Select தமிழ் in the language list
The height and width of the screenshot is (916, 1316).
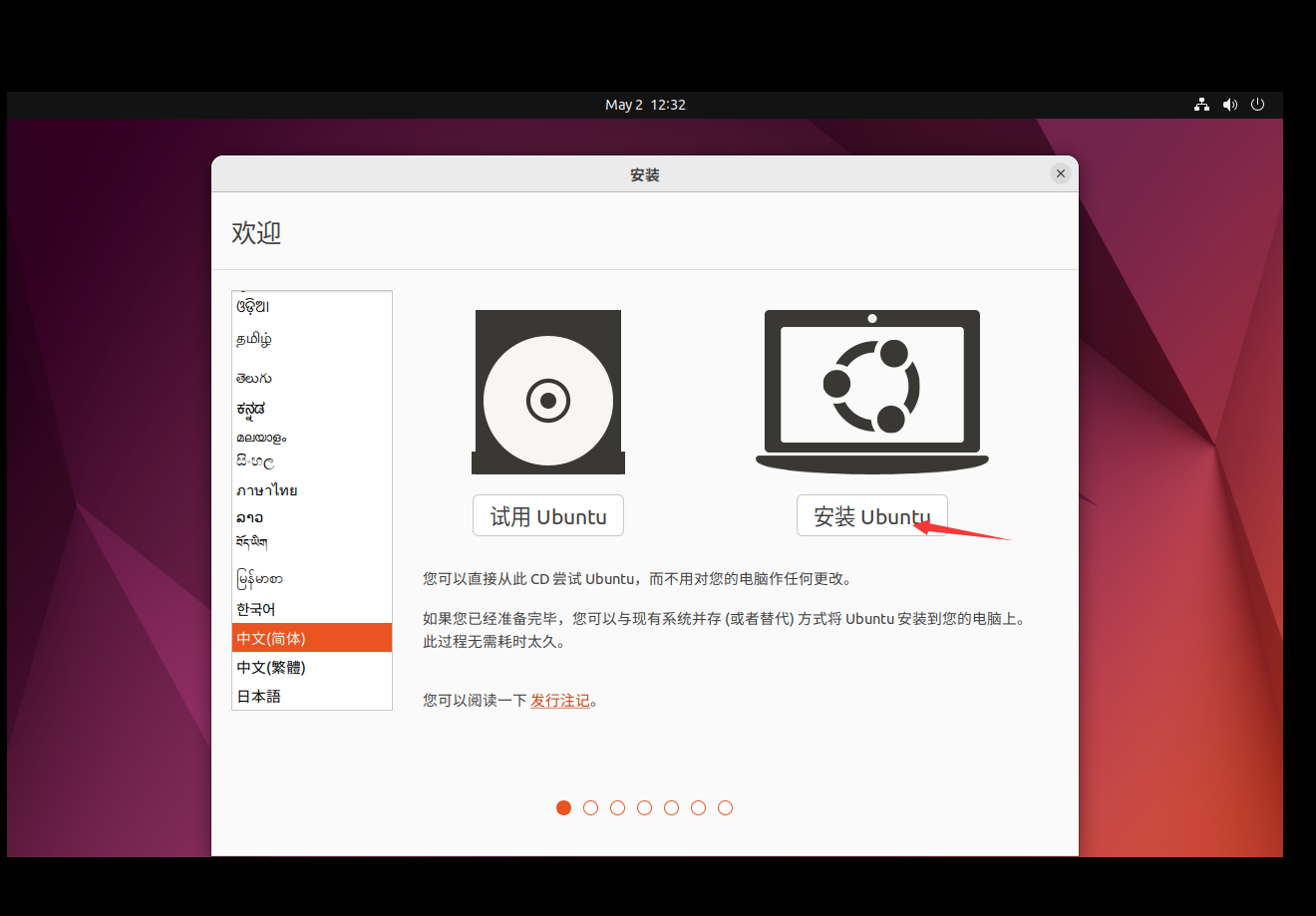(312, 340)
